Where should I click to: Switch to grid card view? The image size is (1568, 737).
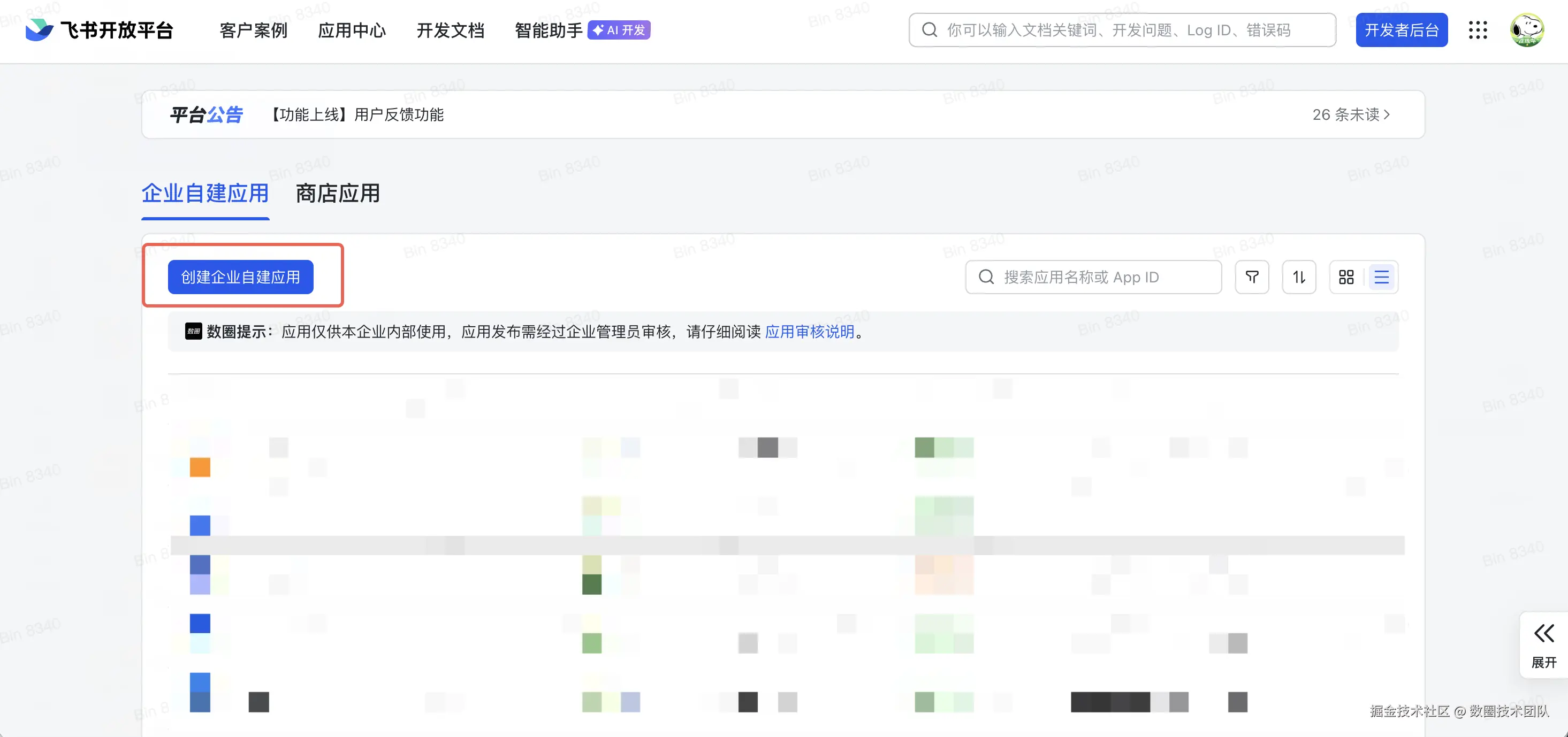(x=1346, y=277)
